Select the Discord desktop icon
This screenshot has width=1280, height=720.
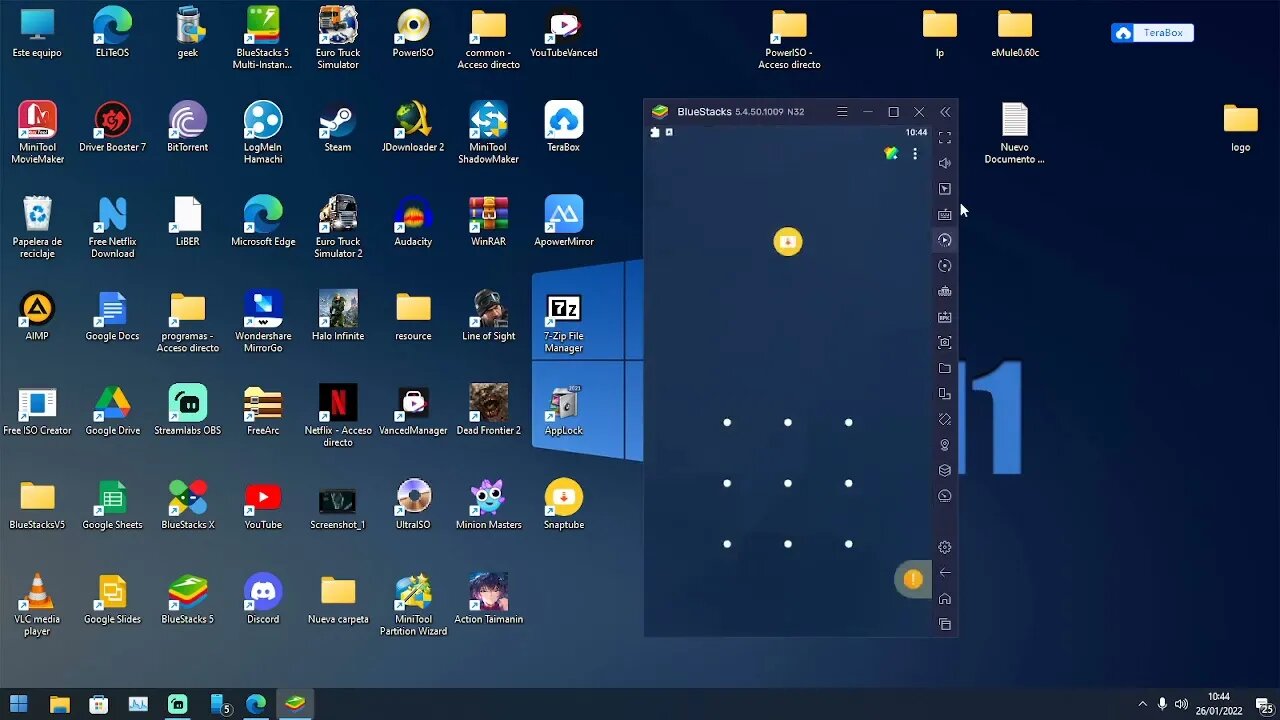click(x=263, y=599)
